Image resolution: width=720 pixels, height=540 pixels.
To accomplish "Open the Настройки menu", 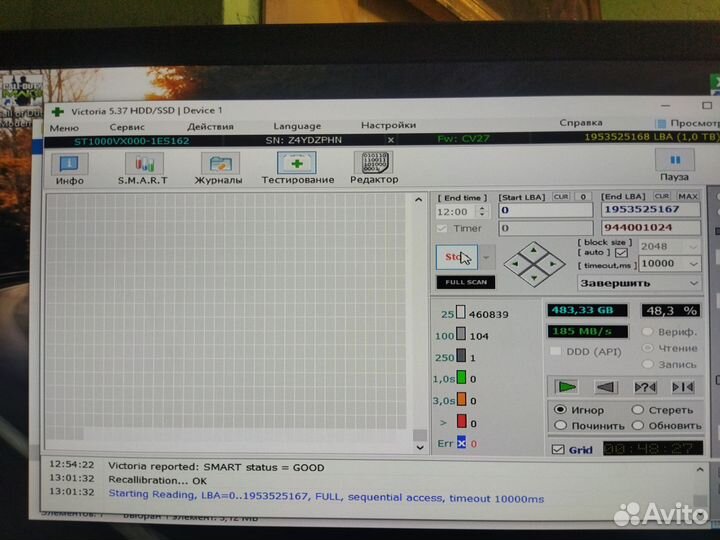I will point(388,125).
